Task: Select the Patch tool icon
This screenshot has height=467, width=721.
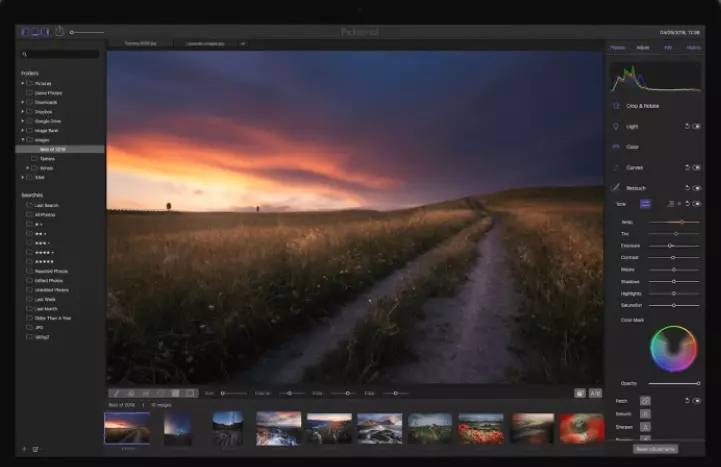Action: tap(645, 401)
